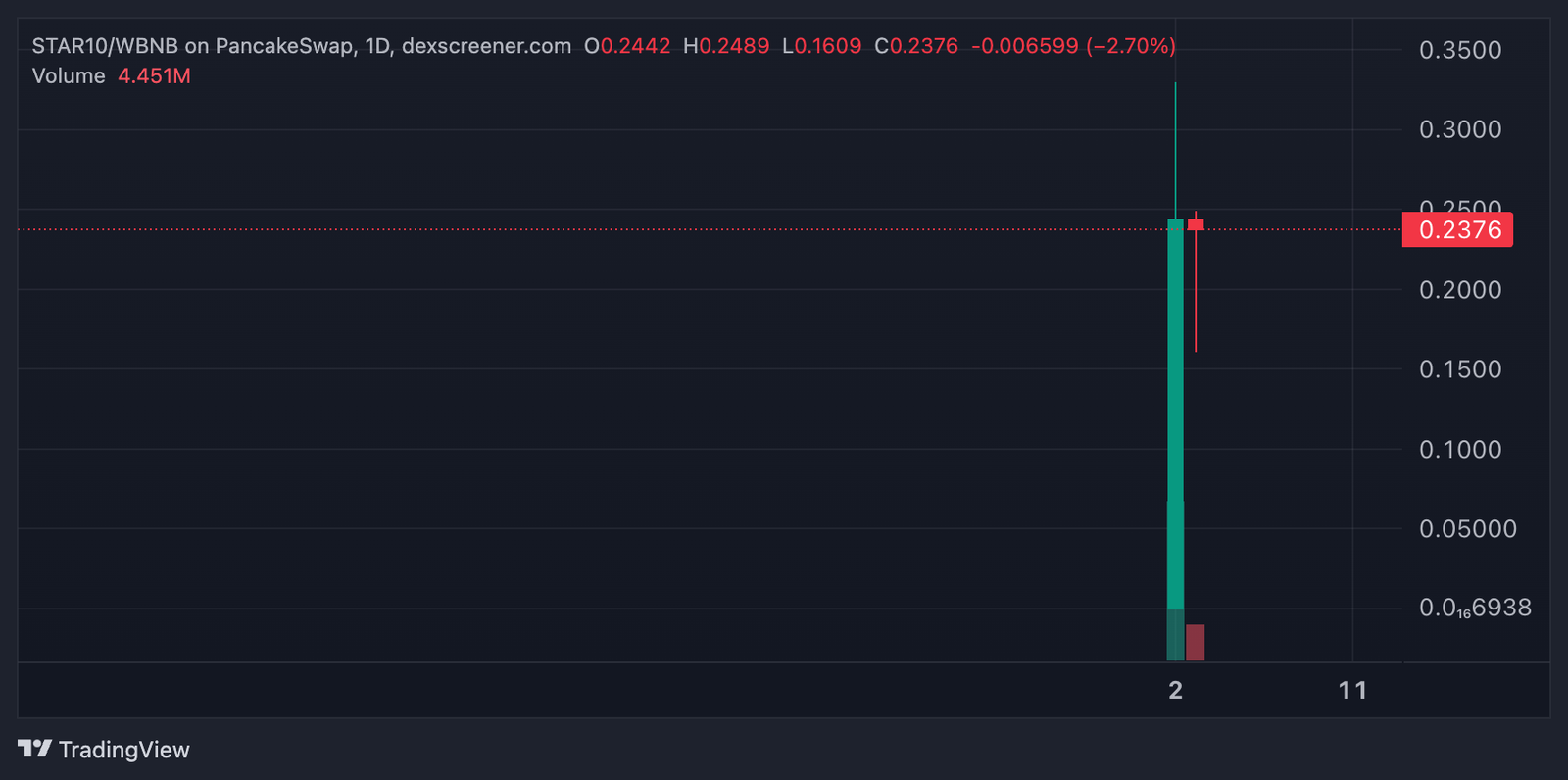
Task: Click the Volume 4.451M indicator label
Action: pos(111,76)
